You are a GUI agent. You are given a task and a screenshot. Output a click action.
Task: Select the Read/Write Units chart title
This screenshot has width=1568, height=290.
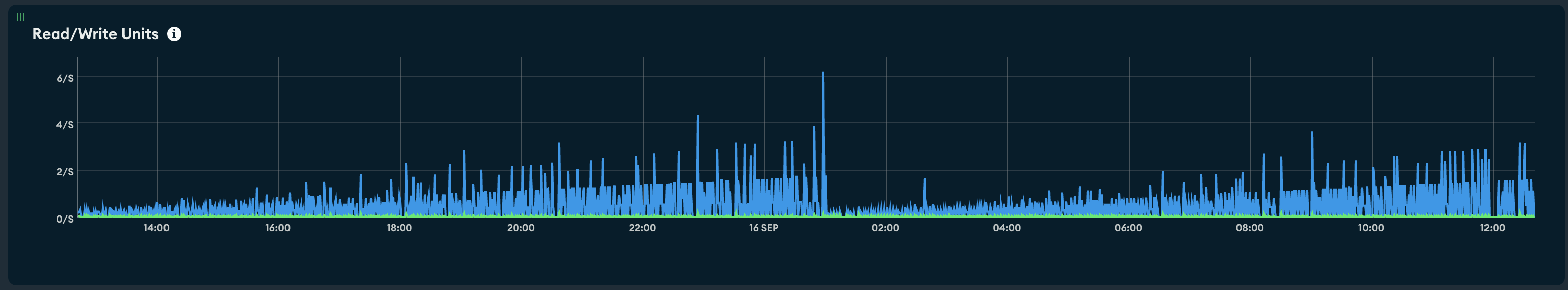[96, 34]
